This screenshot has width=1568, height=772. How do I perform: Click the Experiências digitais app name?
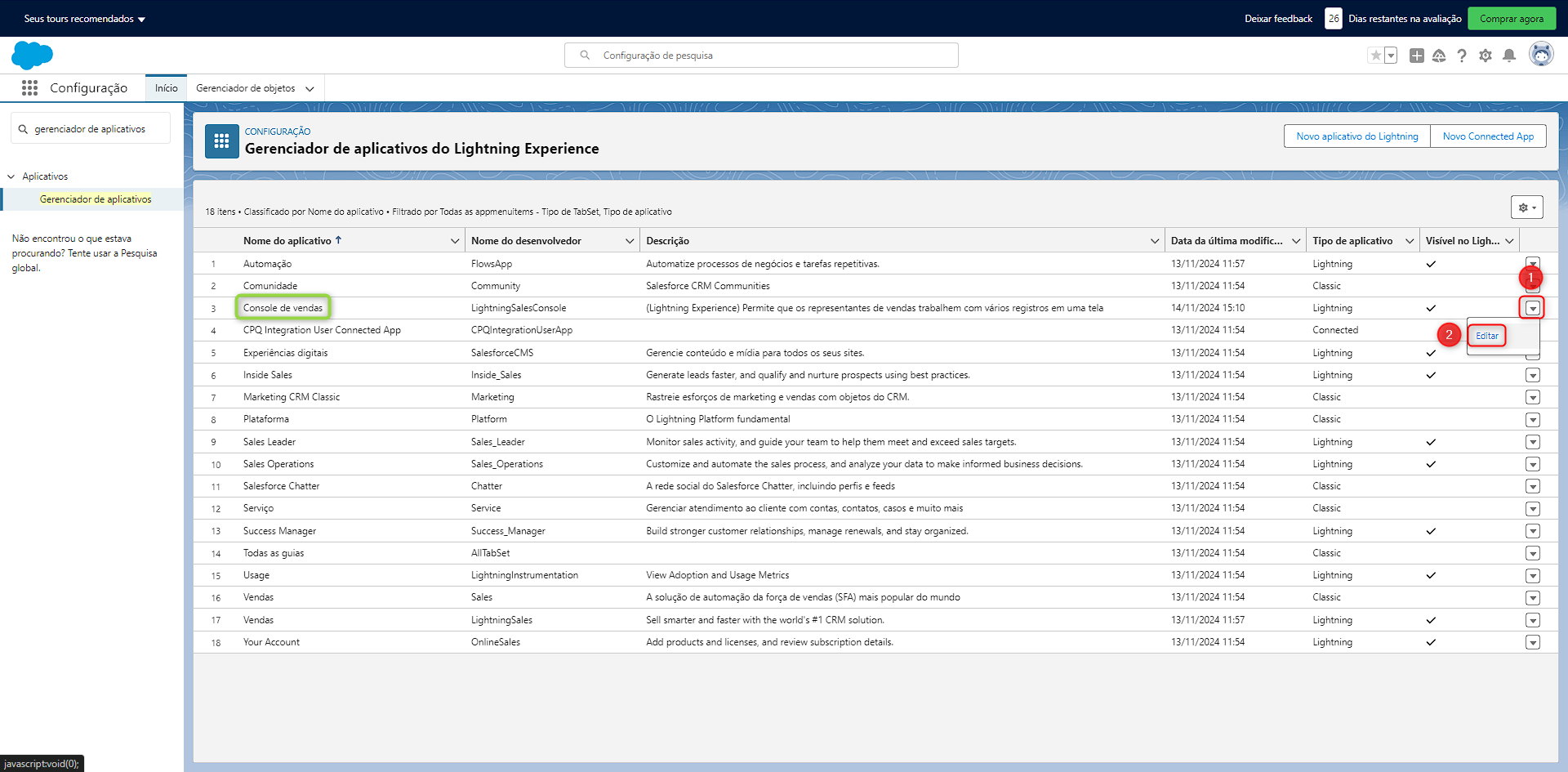(285, 353)
